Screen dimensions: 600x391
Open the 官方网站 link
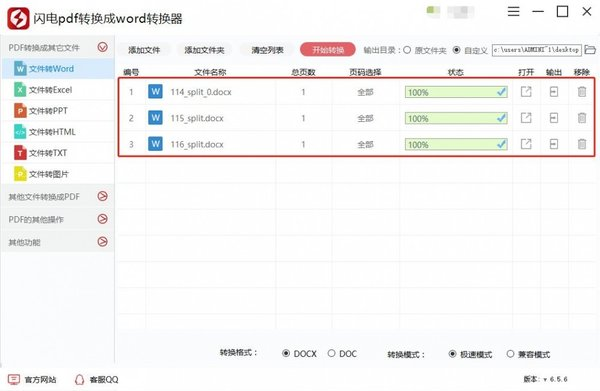40,380
